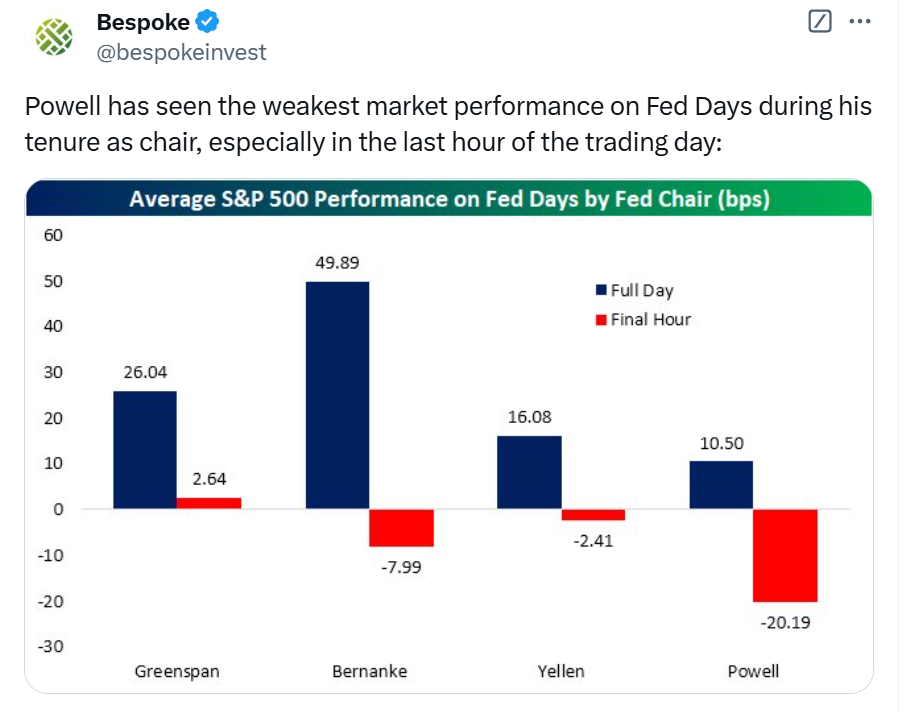The width and height of the screenshot is (907, 712).
Task: Click the Powell axis label
Action: pos(753,671)
